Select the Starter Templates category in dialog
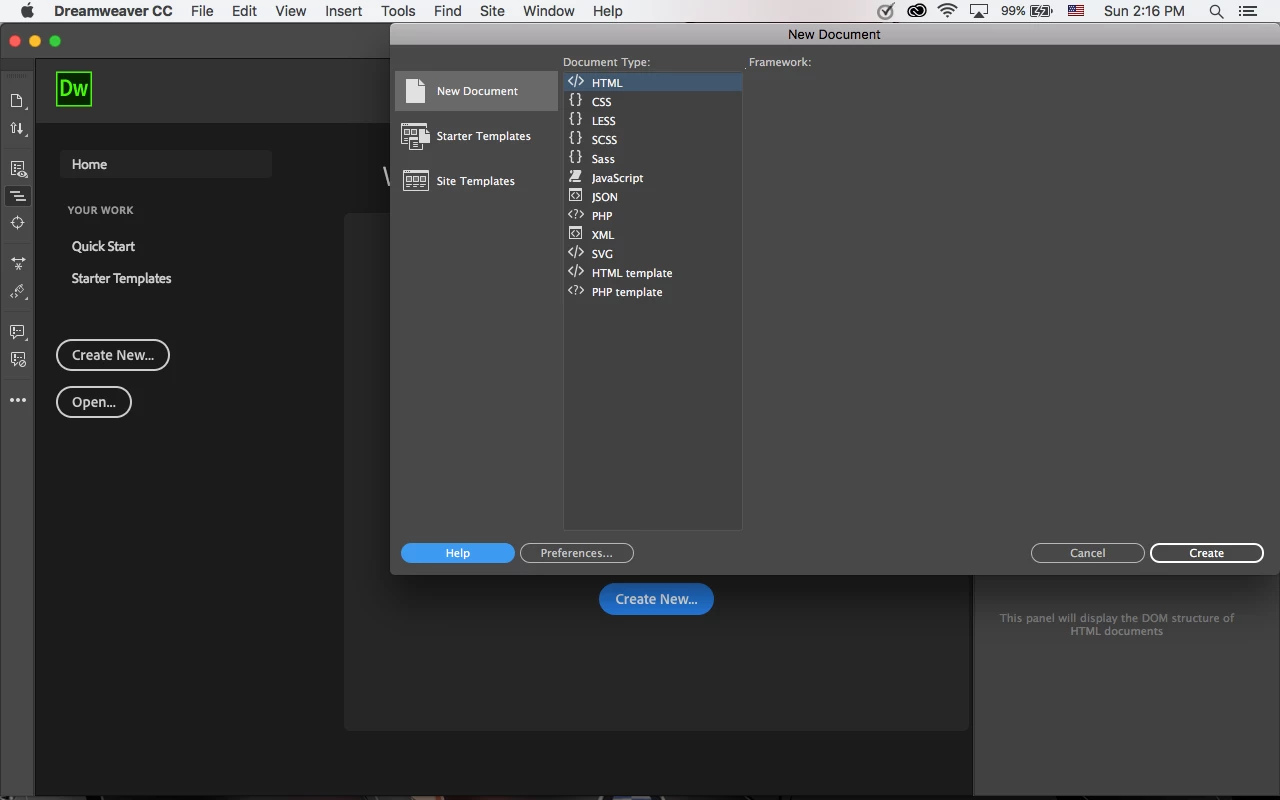Viewport: 1280px width, 800px height. [476, 136]
